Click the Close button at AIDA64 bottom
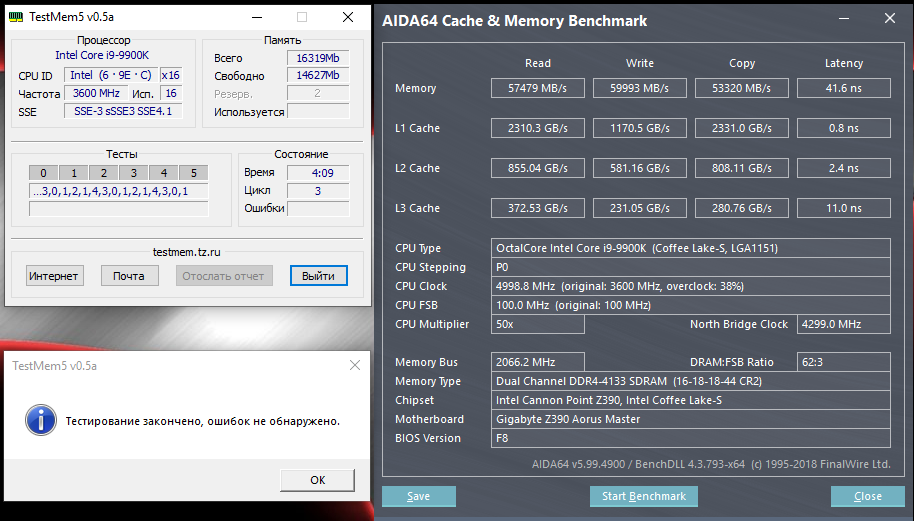 click(867, 496)
